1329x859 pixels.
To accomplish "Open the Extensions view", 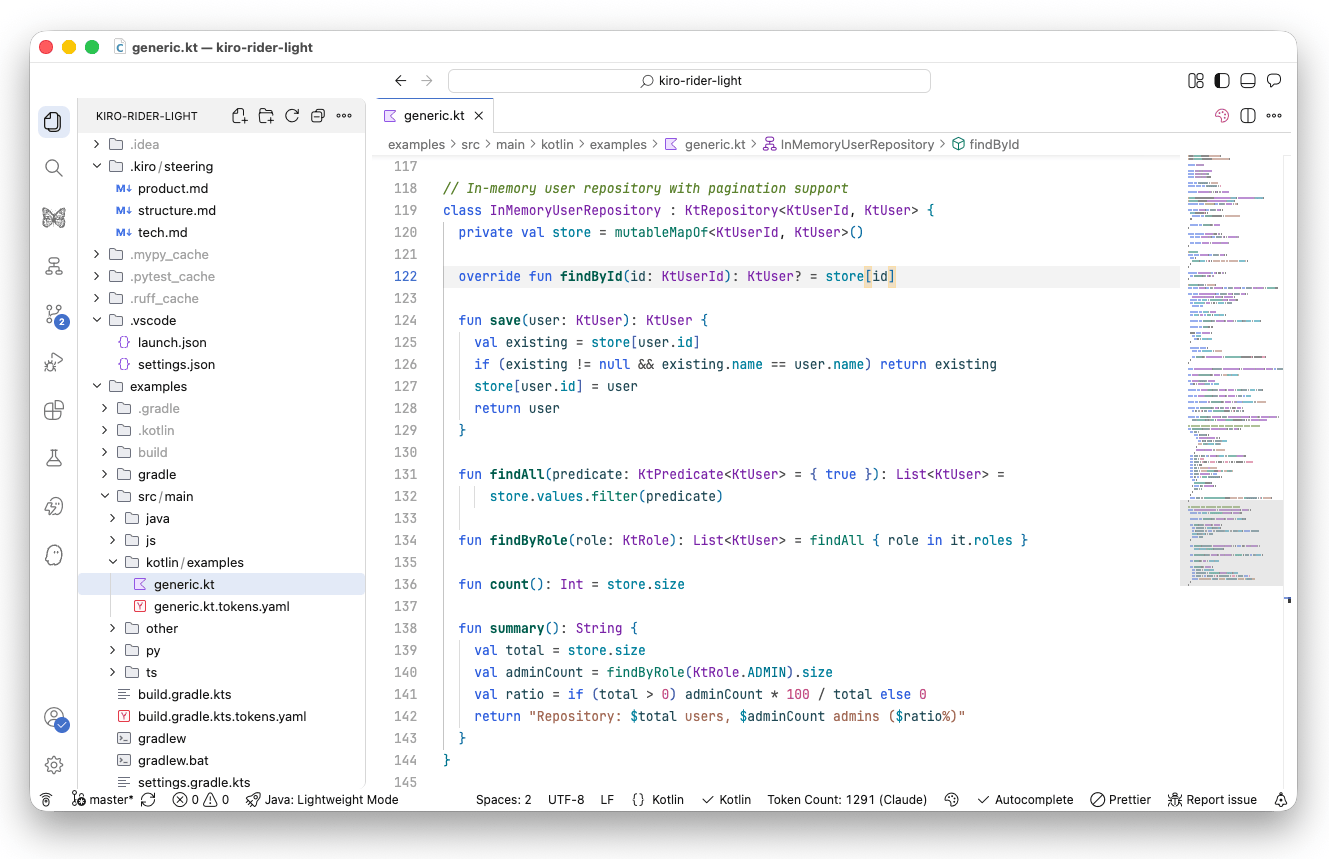I will tap(54, 410).
